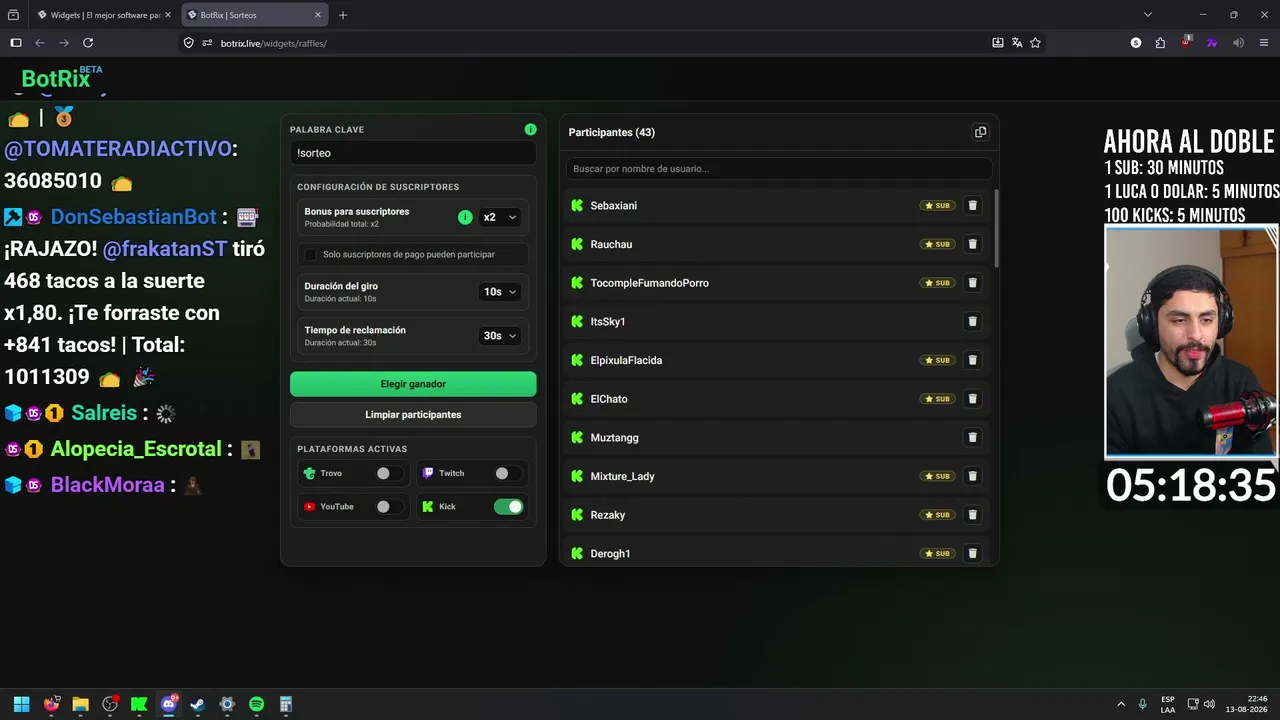Click the browser address bar
The height and width of the screenshot is (720, 1280).
pyautogui.click(x=590, y=43)
